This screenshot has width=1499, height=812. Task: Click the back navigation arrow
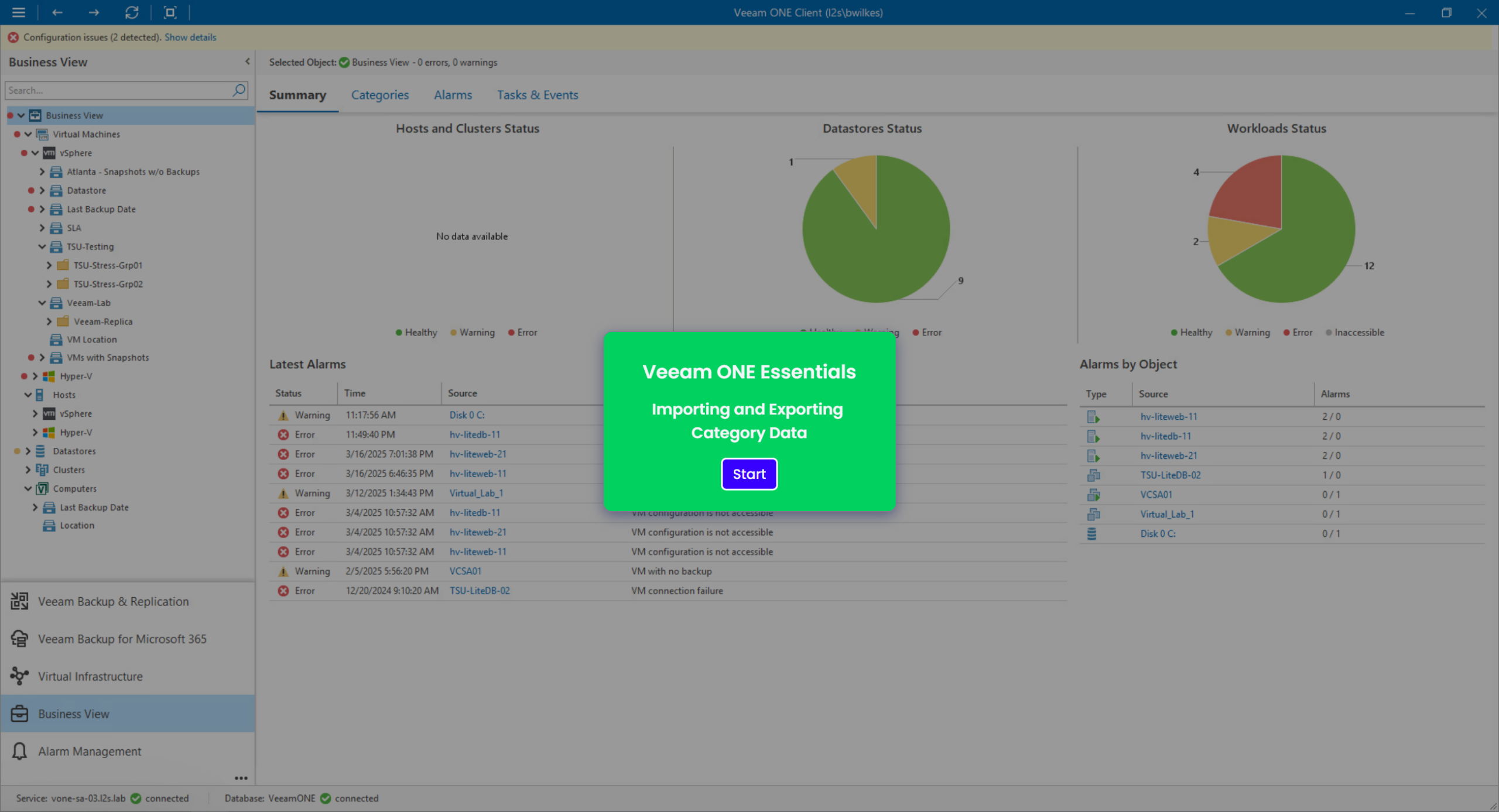(x=57, y=12)
